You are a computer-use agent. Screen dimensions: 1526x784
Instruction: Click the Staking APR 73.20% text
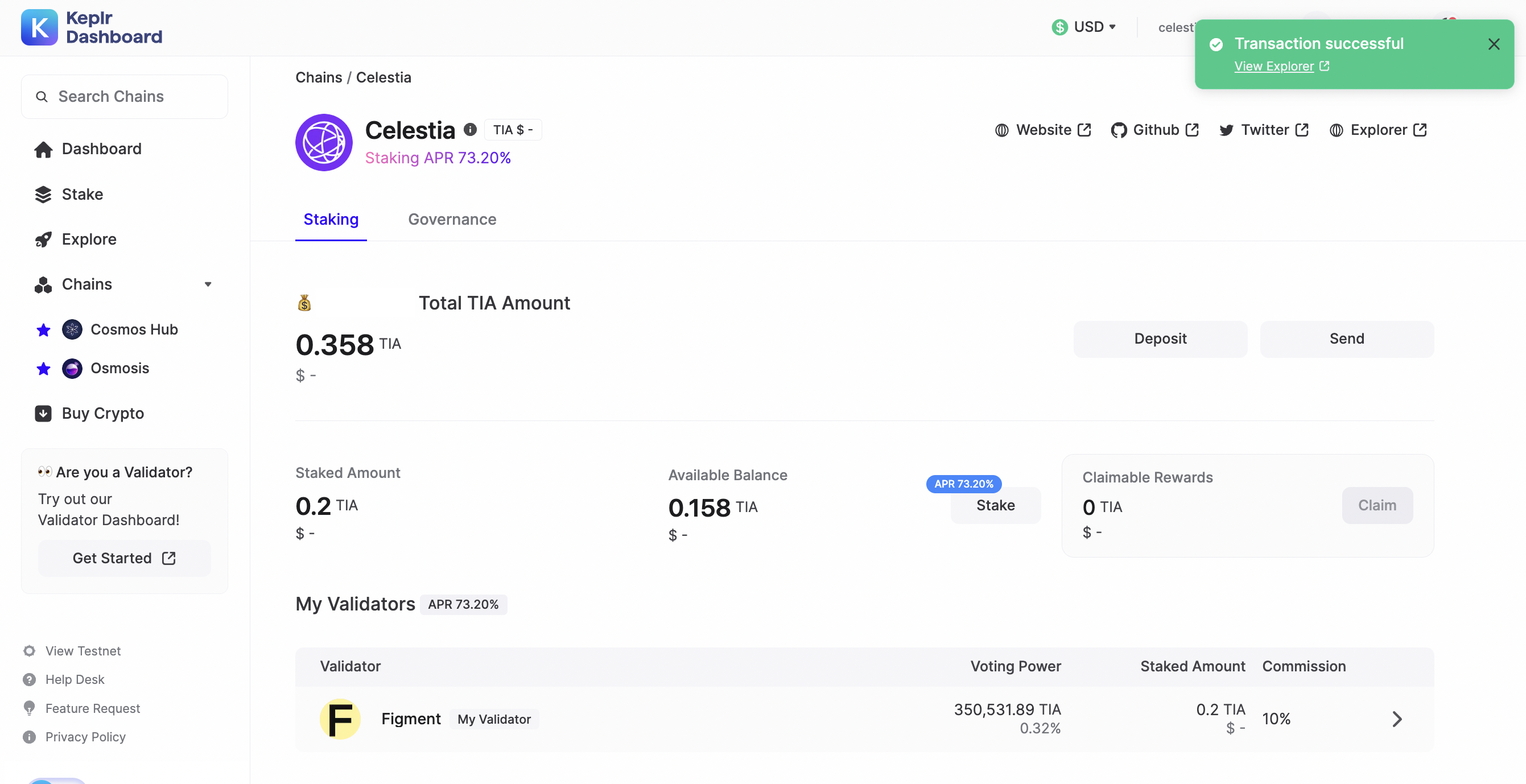pos(438,158)
